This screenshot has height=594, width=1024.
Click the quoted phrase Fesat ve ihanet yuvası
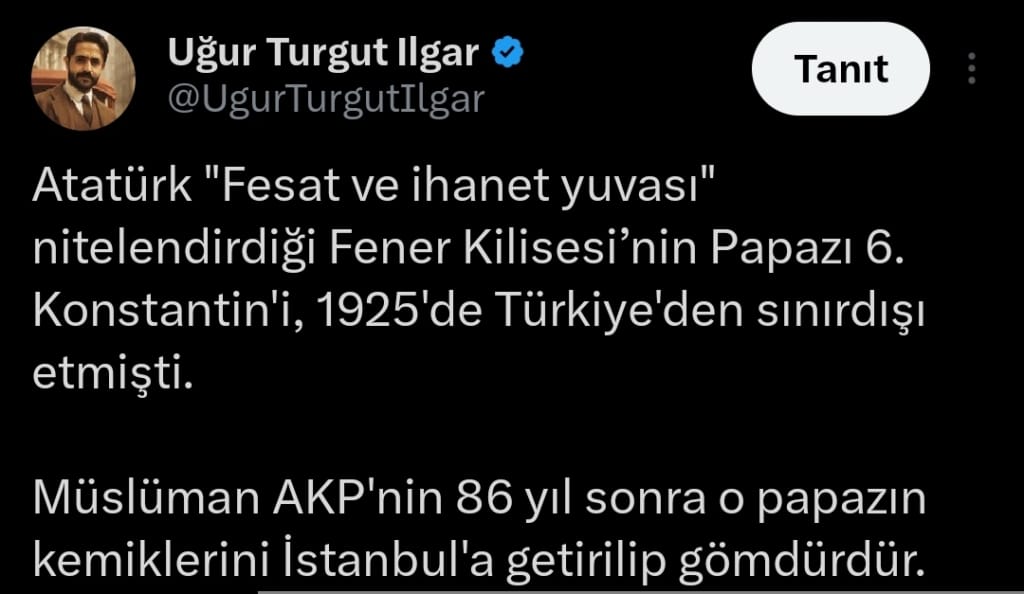(460, 187)
